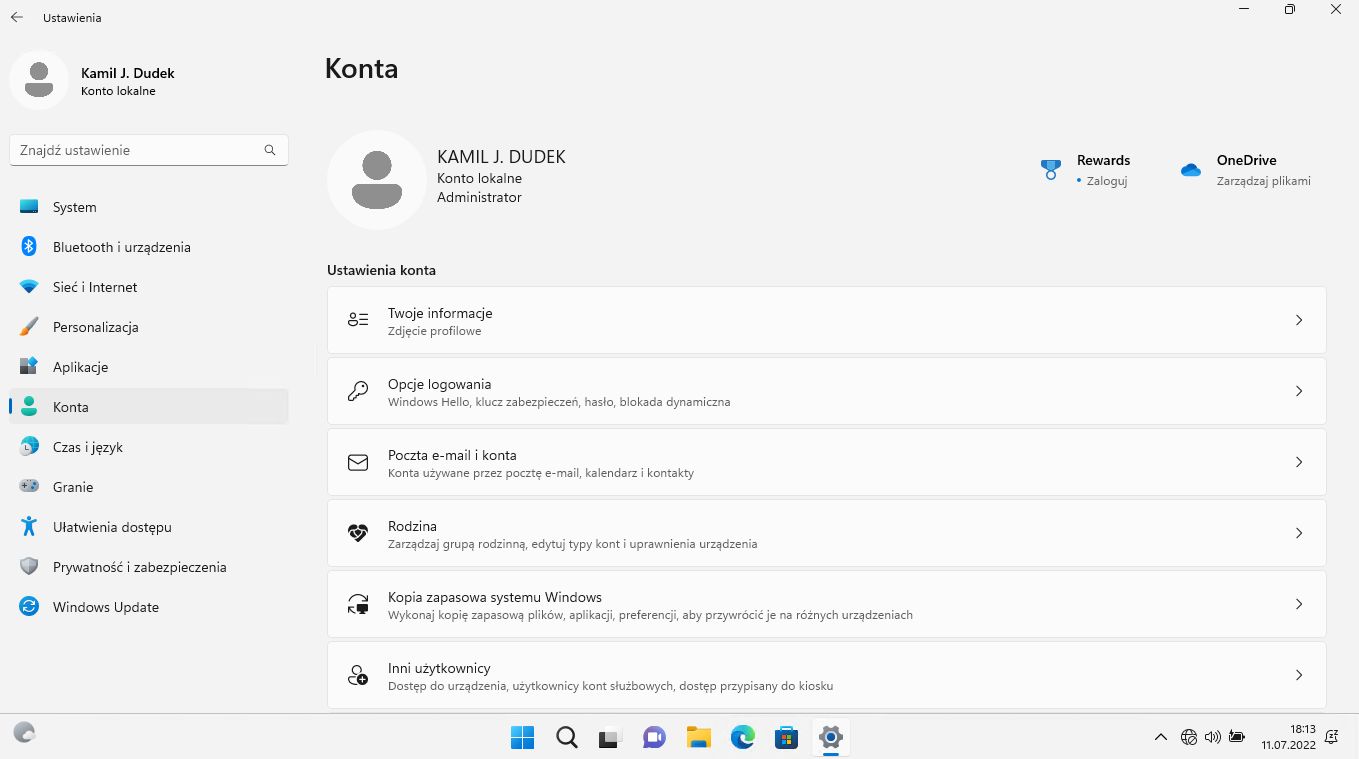This screenshot has height=759, width=1359.
Task: Open Zarządzaj plikami under OneDrive
Action: pyautogui.click(x=1263, y=181)
